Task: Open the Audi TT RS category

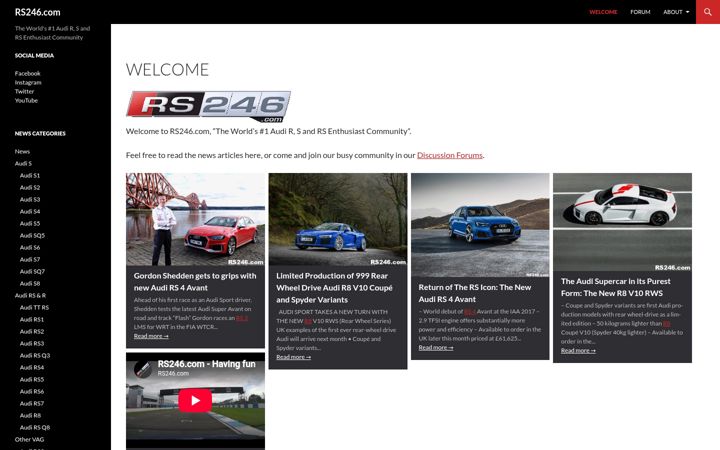Action: pos(34,308)
